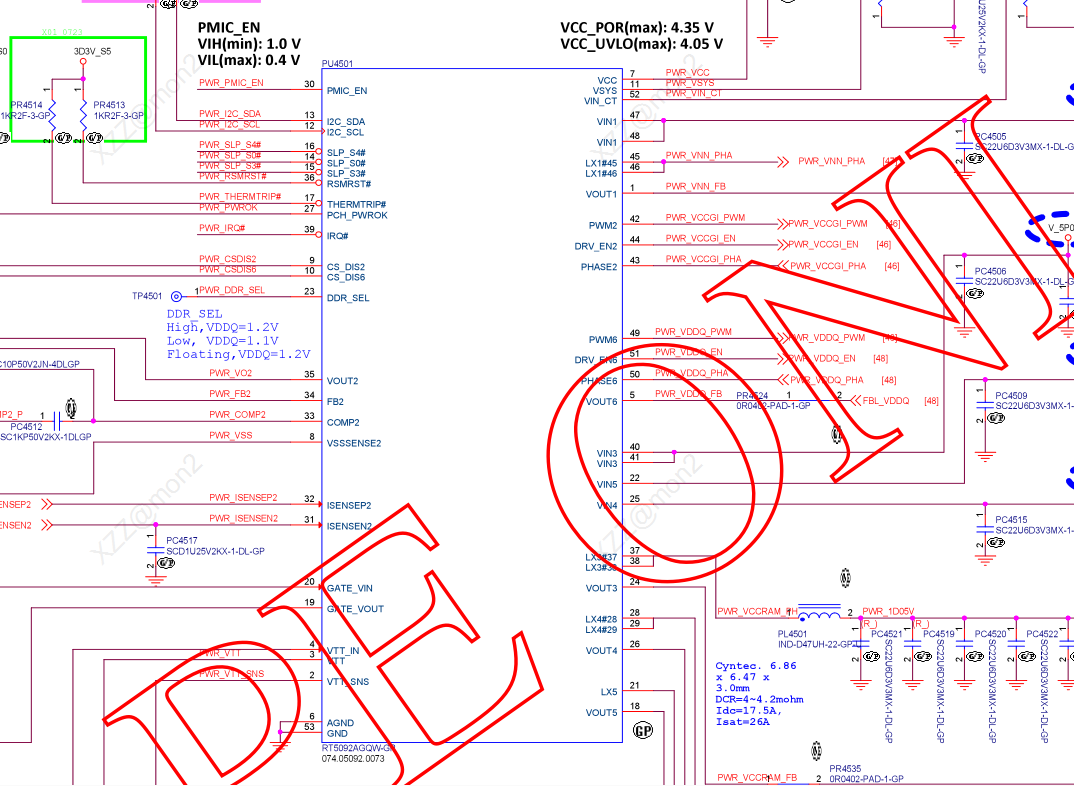Select the PWR_CSDIS2 net label
The width and height of the screenshot is (1074, 786).
[228, 259]
